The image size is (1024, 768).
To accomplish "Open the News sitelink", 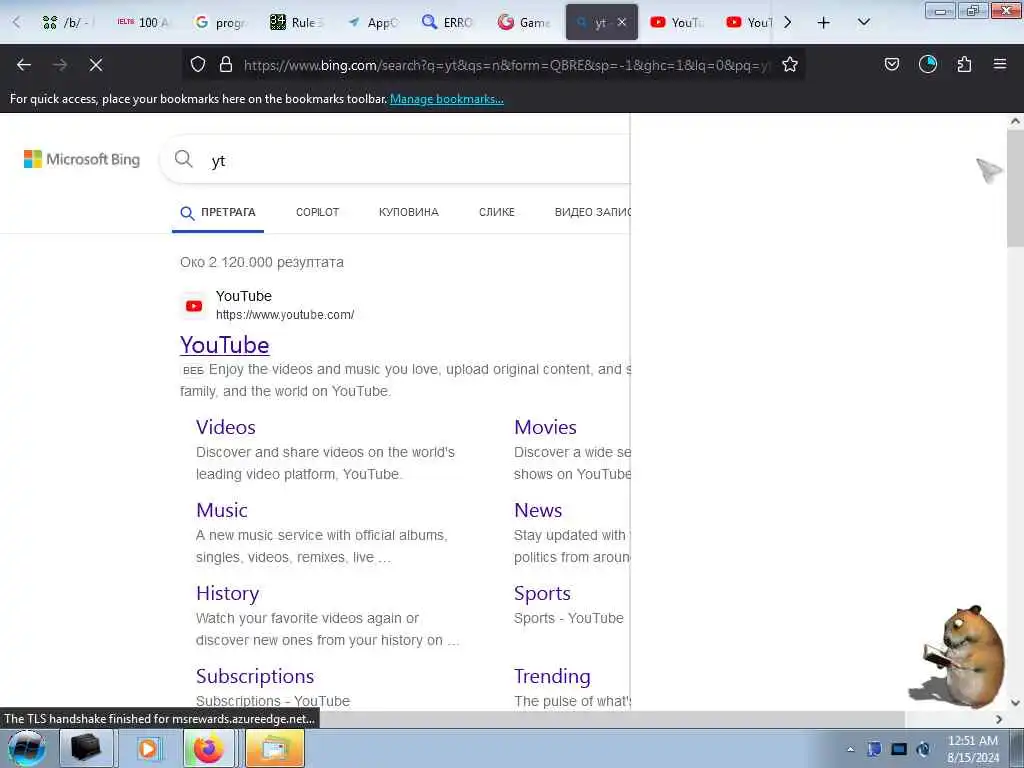I will [x=538, y=510].
